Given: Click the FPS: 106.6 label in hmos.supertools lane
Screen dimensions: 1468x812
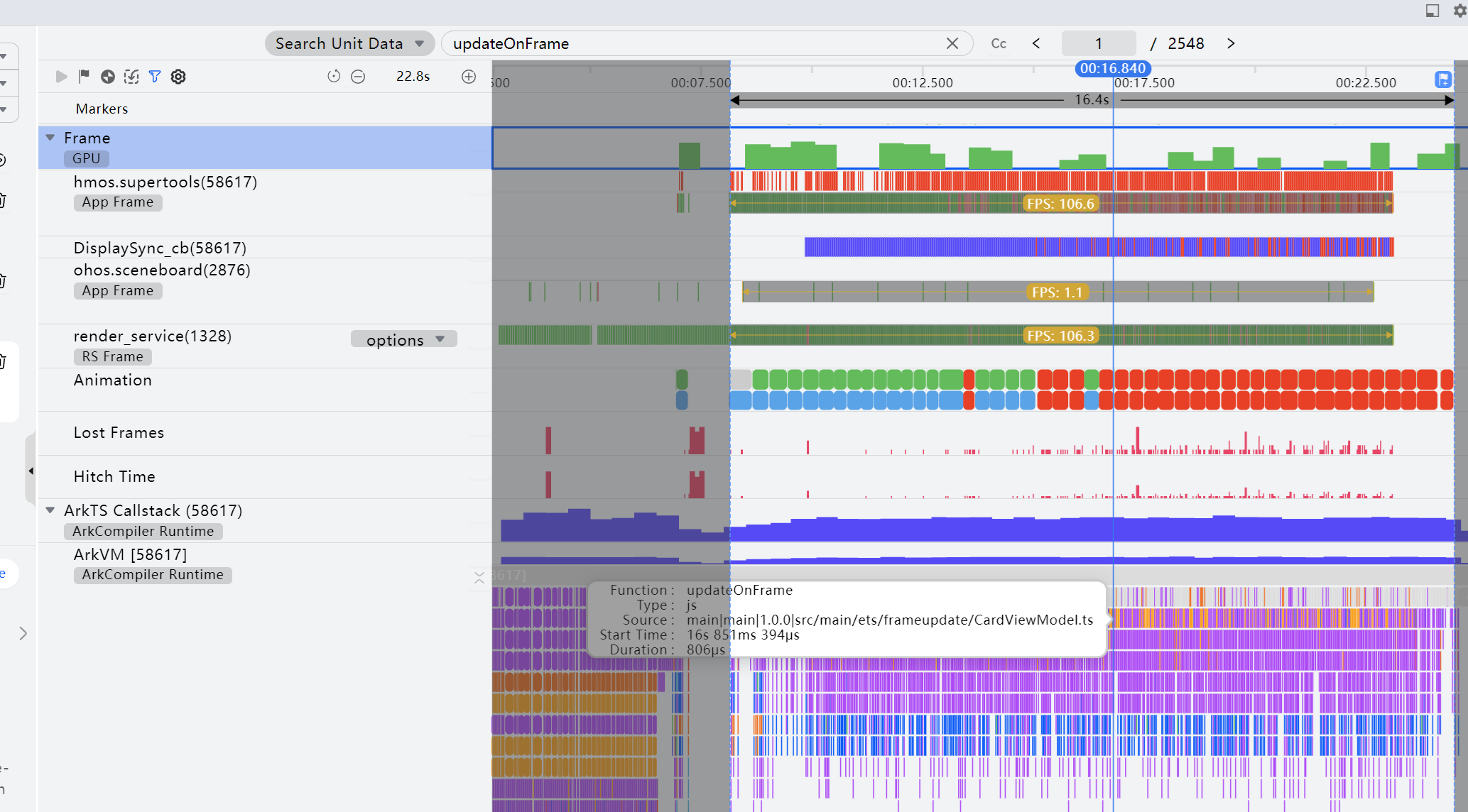Looking at the screenshot, I should 1061,204.
